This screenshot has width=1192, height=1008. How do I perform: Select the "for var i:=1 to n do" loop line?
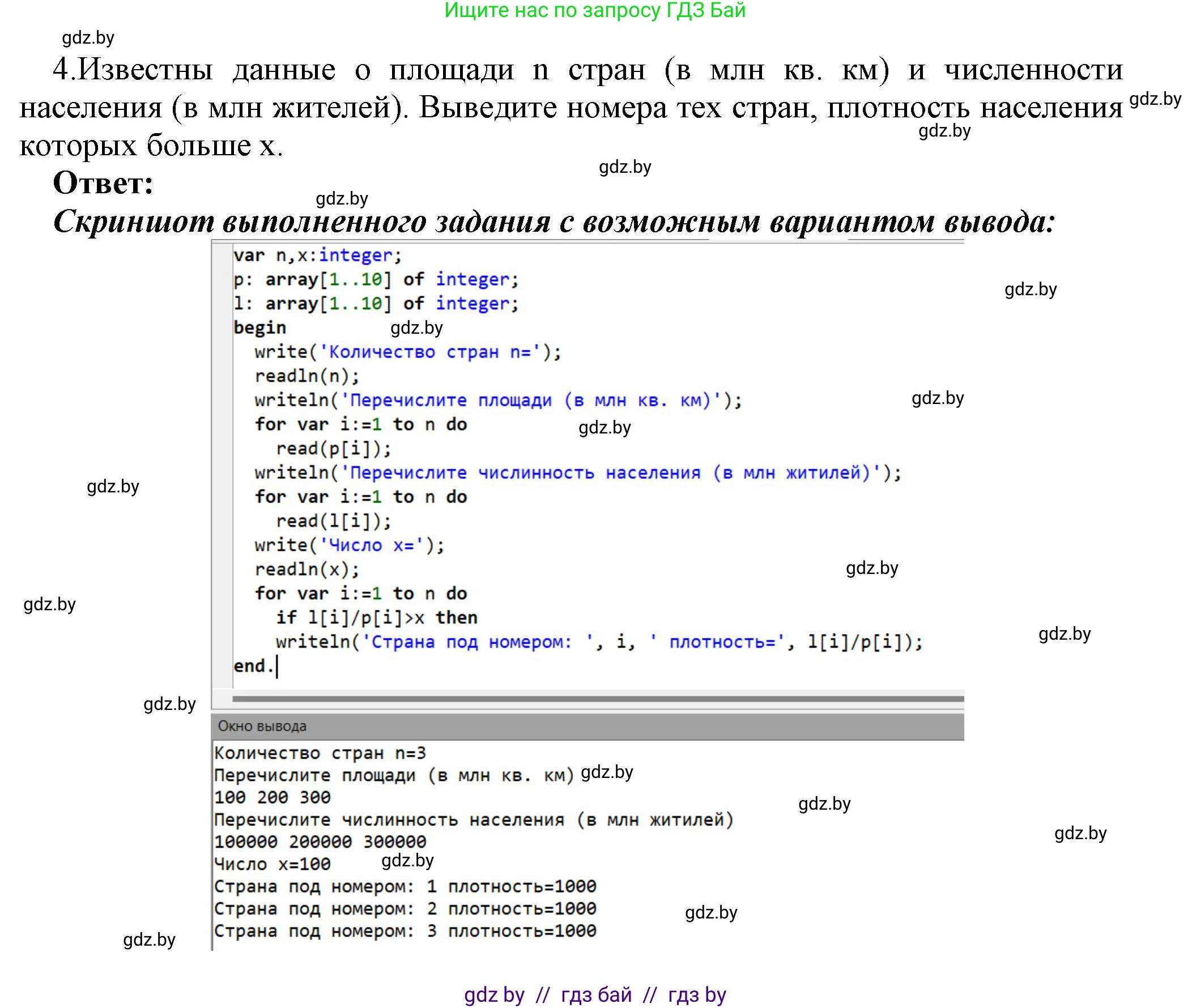(360, 424)
